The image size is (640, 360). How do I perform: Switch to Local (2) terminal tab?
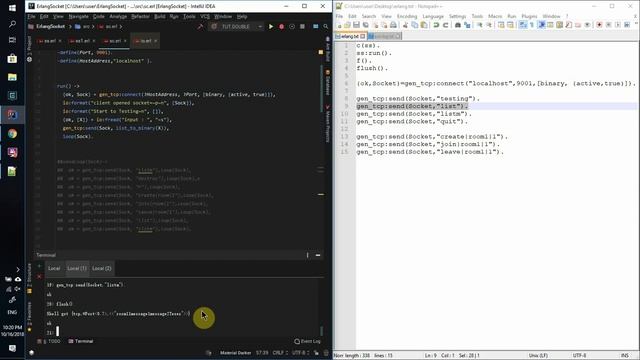[x=101, y=269]
